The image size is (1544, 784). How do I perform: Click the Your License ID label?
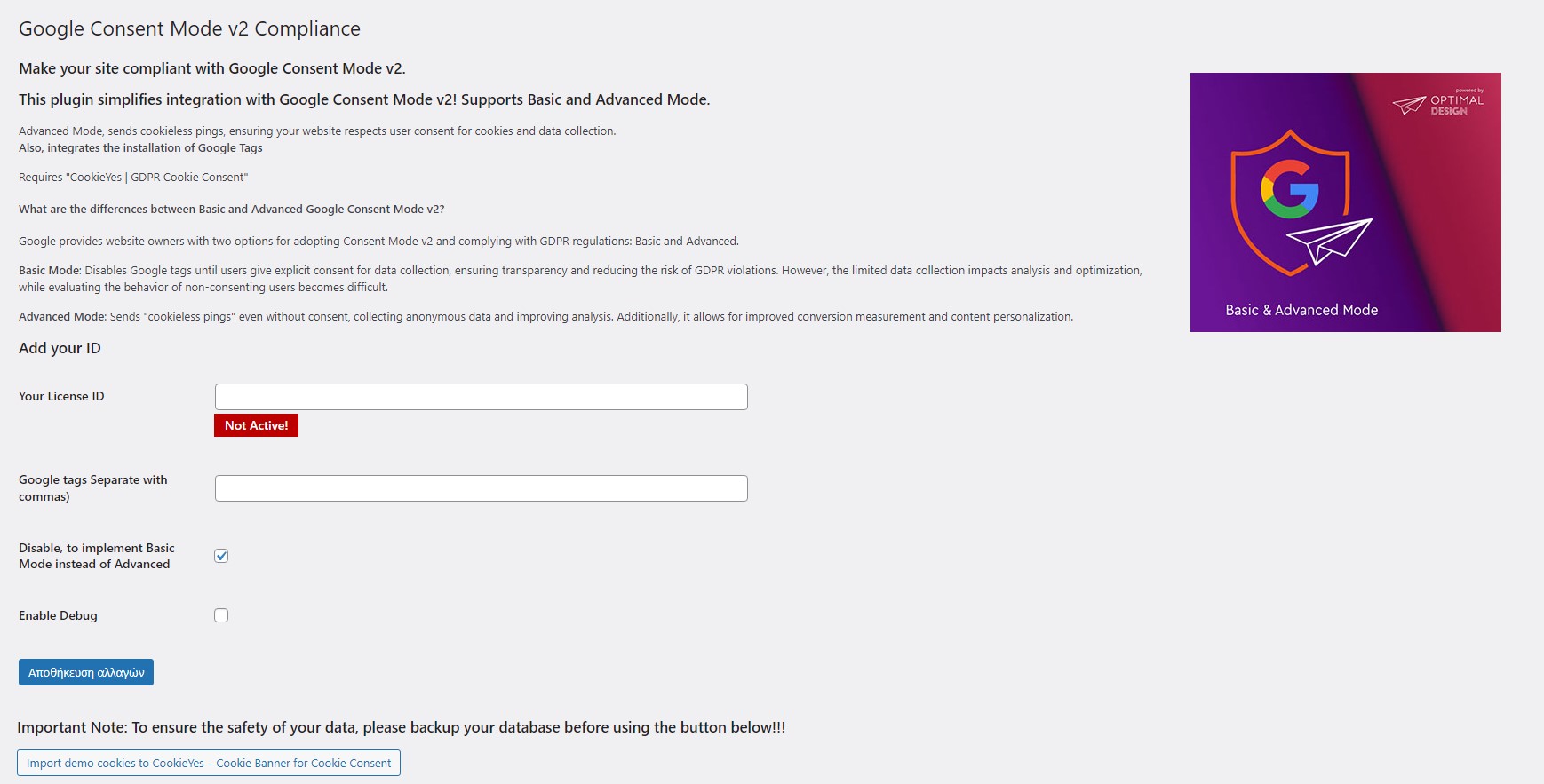pyautogui.click(x=61, y=396)
